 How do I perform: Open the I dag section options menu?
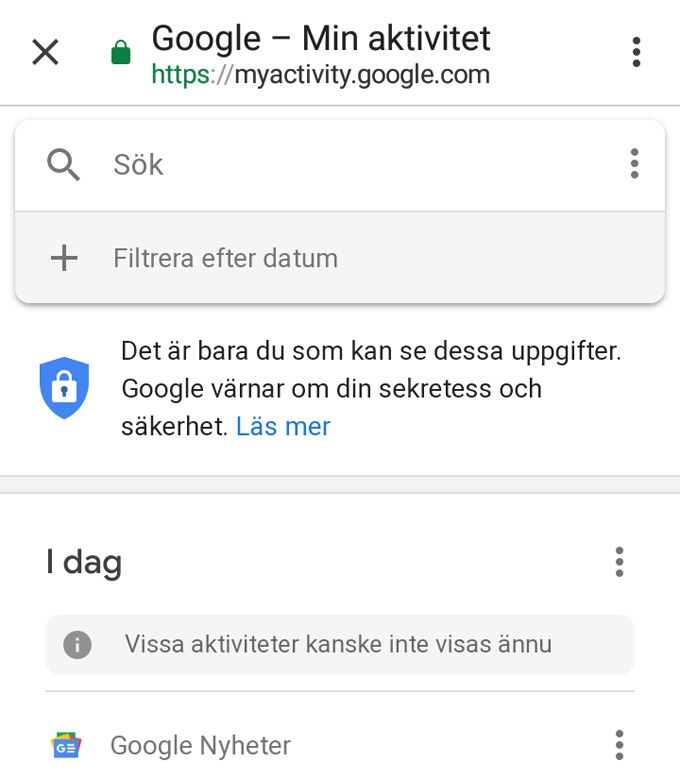coord(619,562)
